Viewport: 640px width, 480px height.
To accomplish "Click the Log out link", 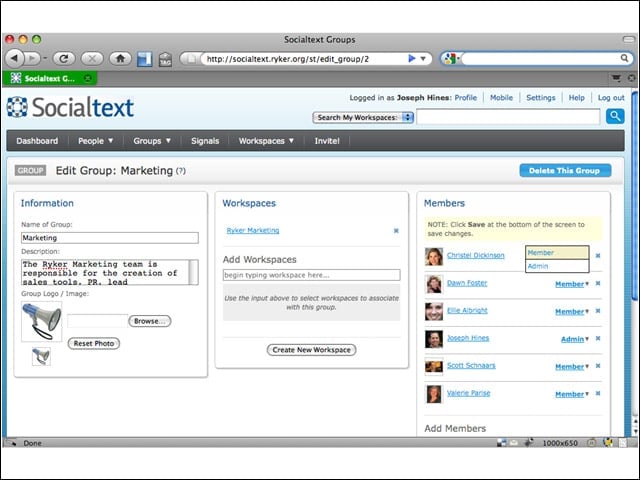I will (x=611, y=98).
